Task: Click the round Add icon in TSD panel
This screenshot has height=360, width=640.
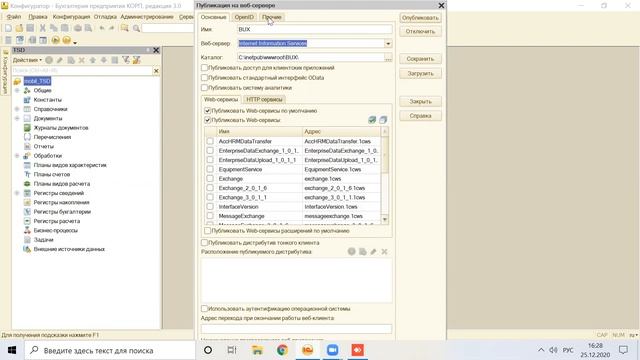Action: click(x=49, y=60)
